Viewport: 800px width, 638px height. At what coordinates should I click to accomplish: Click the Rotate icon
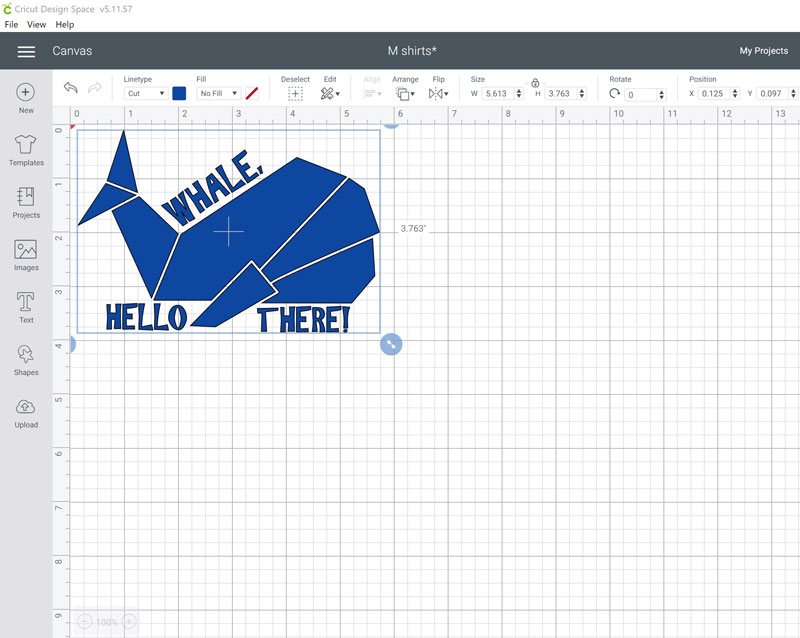615,93
